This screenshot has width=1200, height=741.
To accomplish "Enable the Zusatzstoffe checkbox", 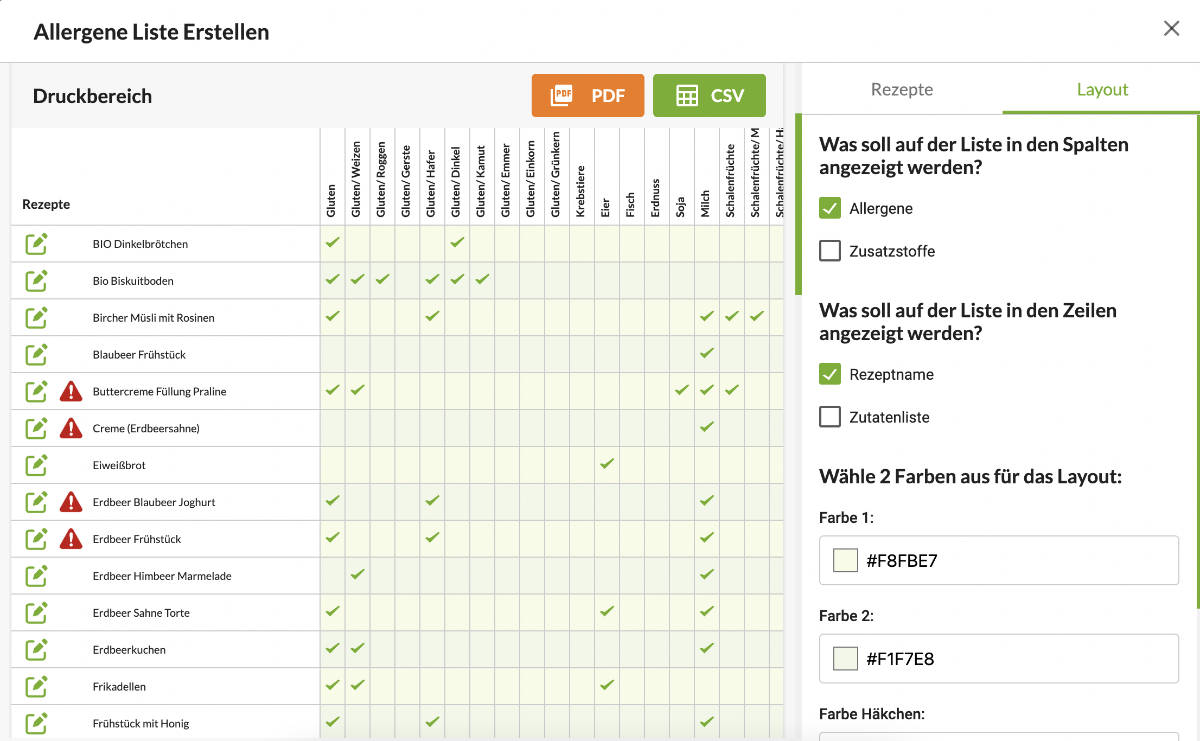I will 830,251.
